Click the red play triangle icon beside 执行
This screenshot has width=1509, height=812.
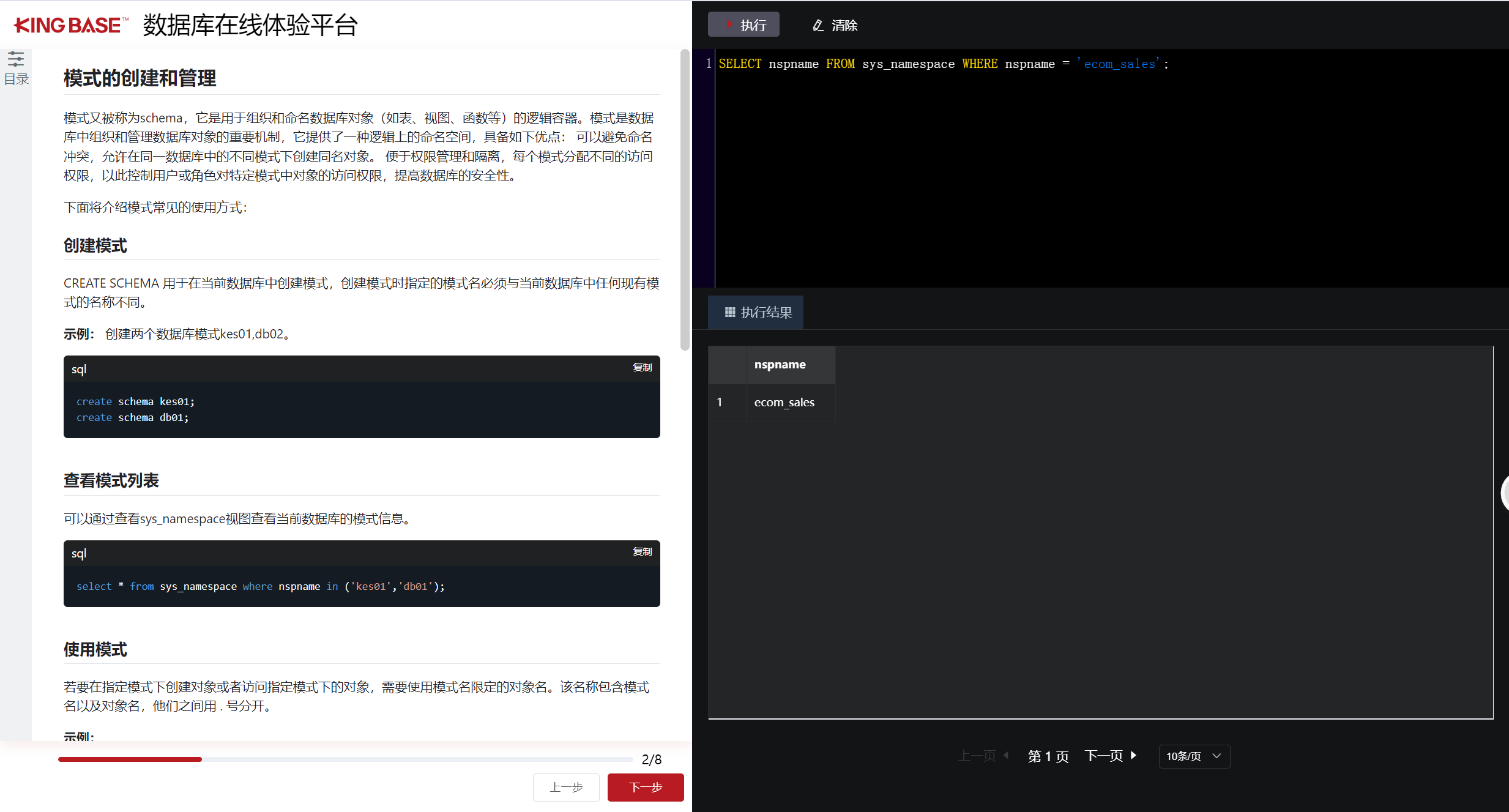click(x=729, y=25)
